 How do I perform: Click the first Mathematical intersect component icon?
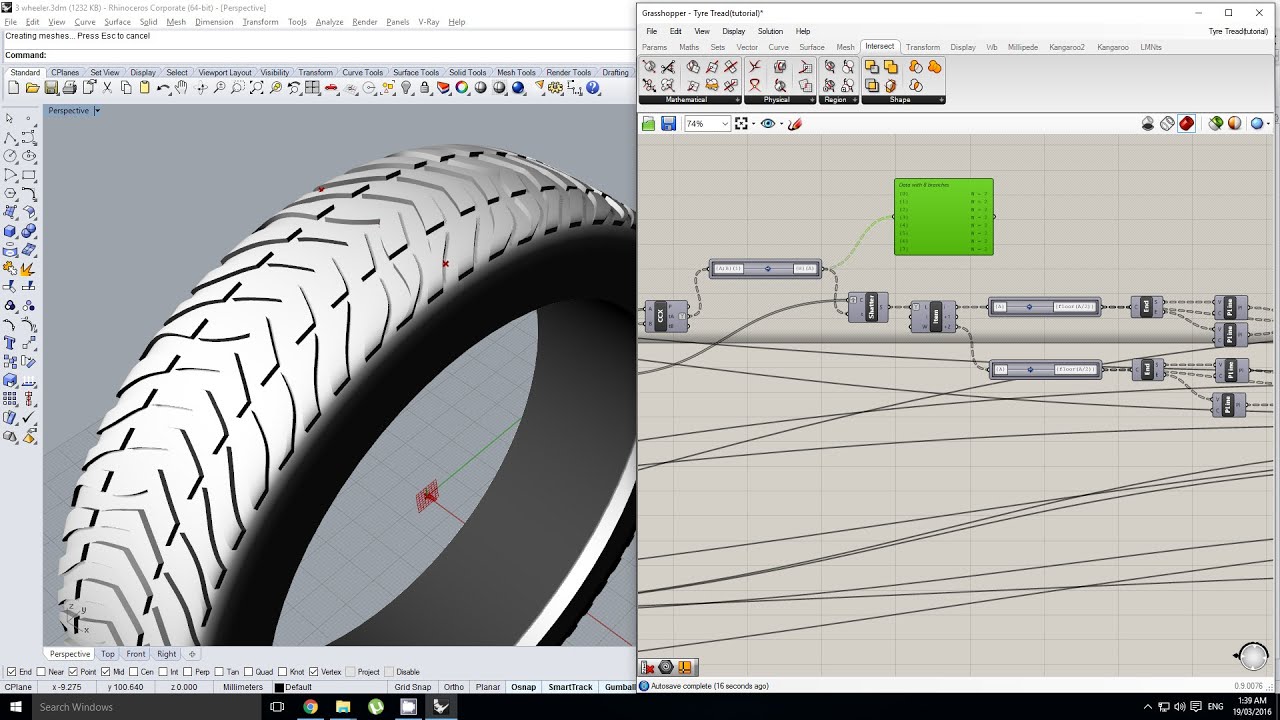tap(649, 67)
